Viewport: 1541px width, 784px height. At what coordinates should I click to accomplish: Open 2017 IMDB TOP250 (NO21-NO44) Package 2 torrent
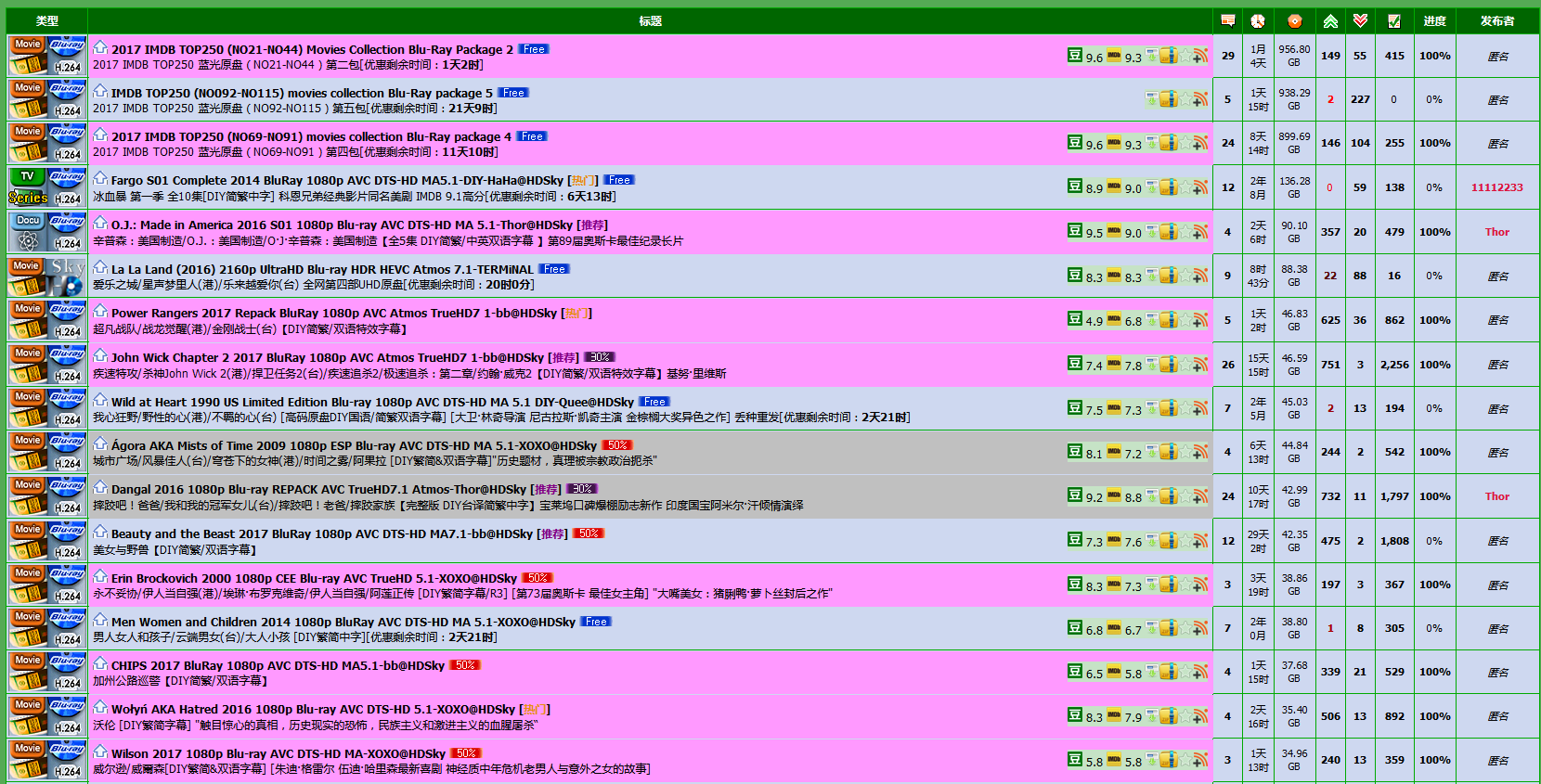tap(312, 49)
